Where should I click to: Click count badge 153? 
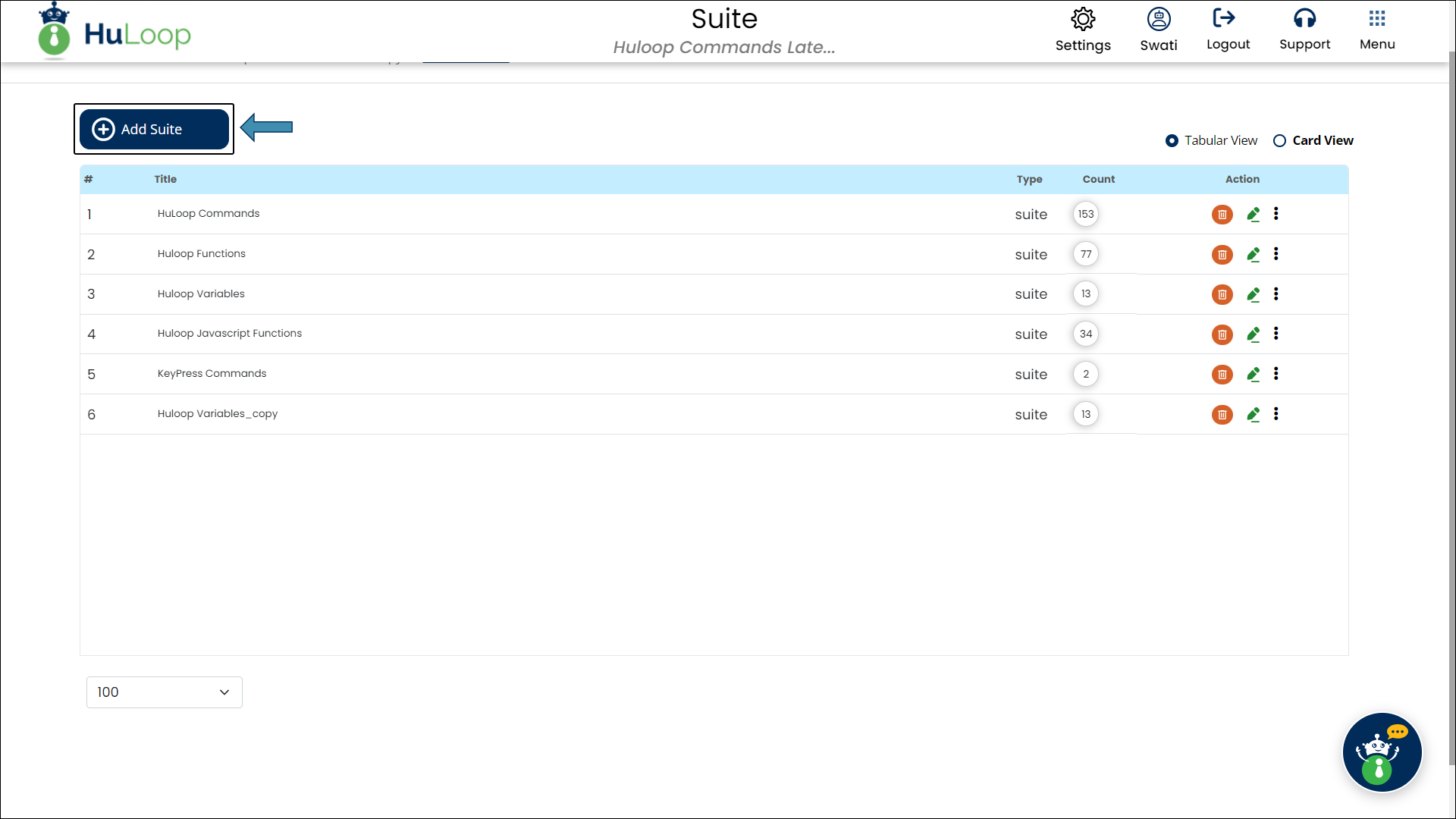coord(1086,215)
